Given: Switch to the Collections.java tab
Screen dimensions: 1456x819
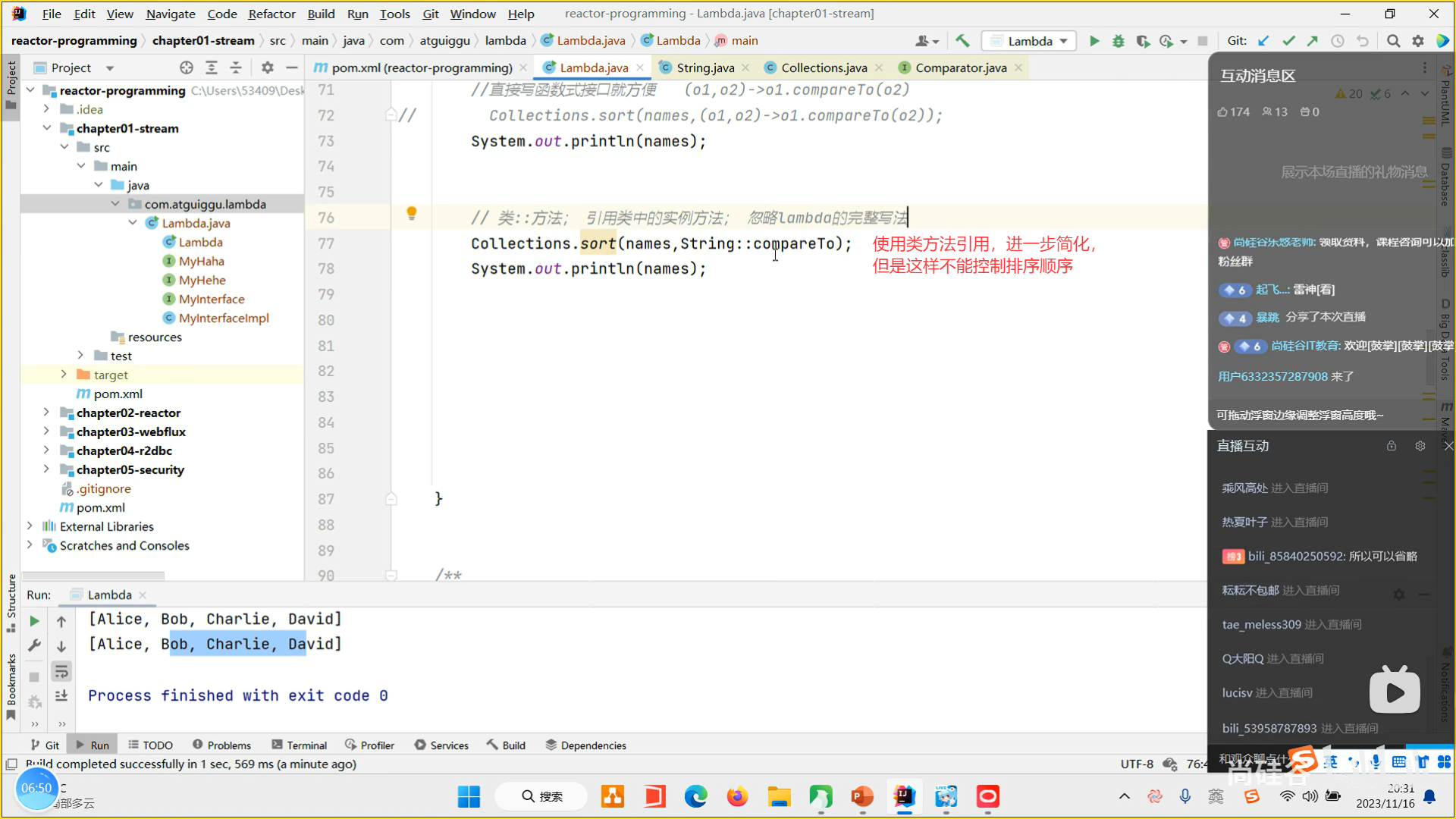Looking at the screenshot, I should pyautogui.click(x=824, y=67).
